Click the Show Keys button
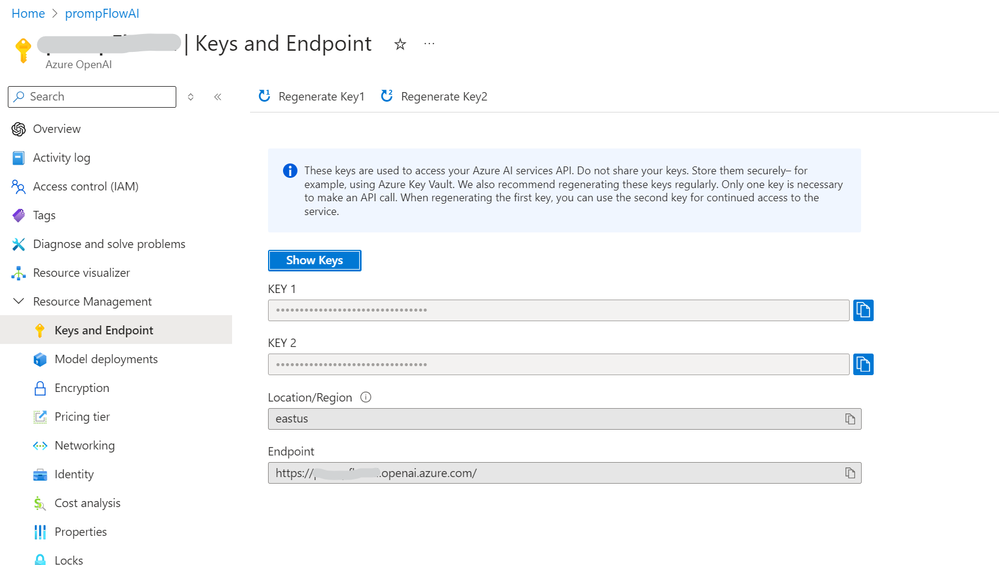Screen dimensions: 999x565 [315, 260]
